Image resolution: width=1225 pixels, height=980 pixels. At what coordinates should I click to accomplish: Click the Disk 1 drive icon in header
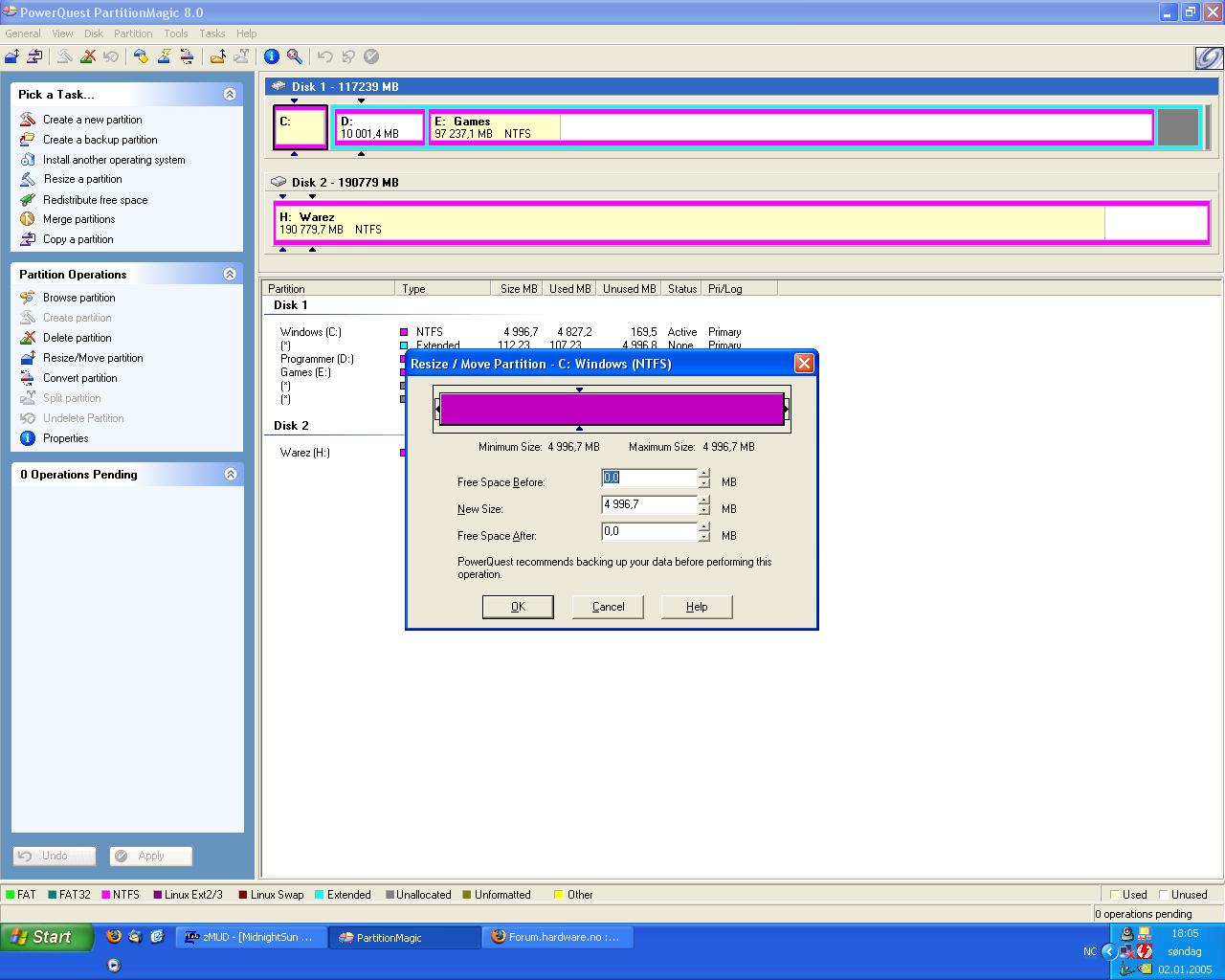[x=278, y=86]
